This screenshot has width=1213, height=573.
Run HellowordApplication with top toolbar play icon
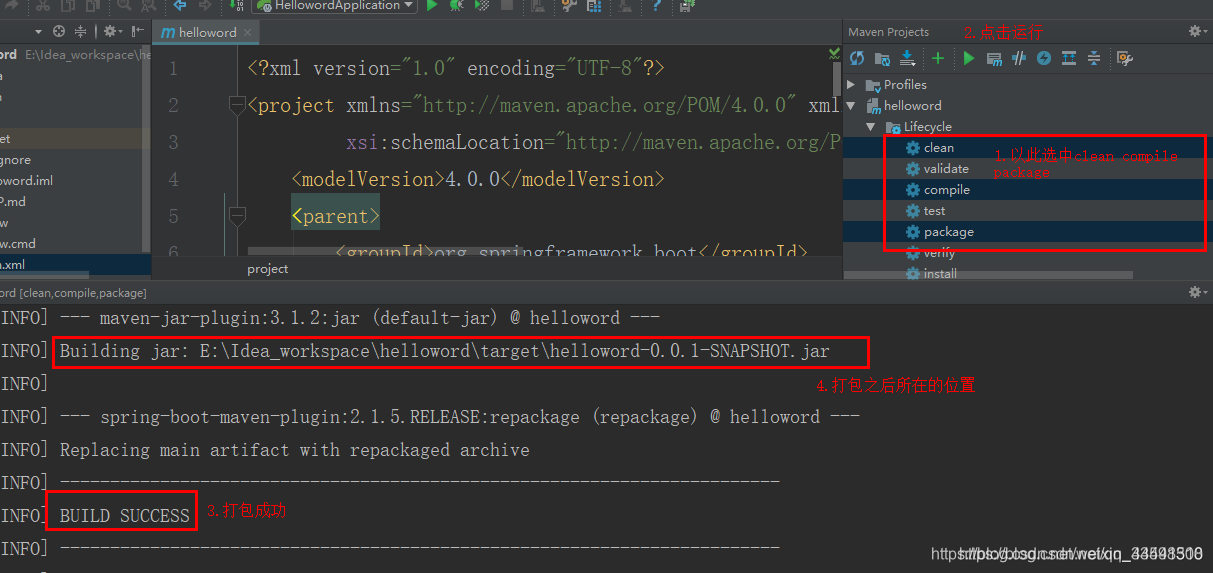coord(432,6)
